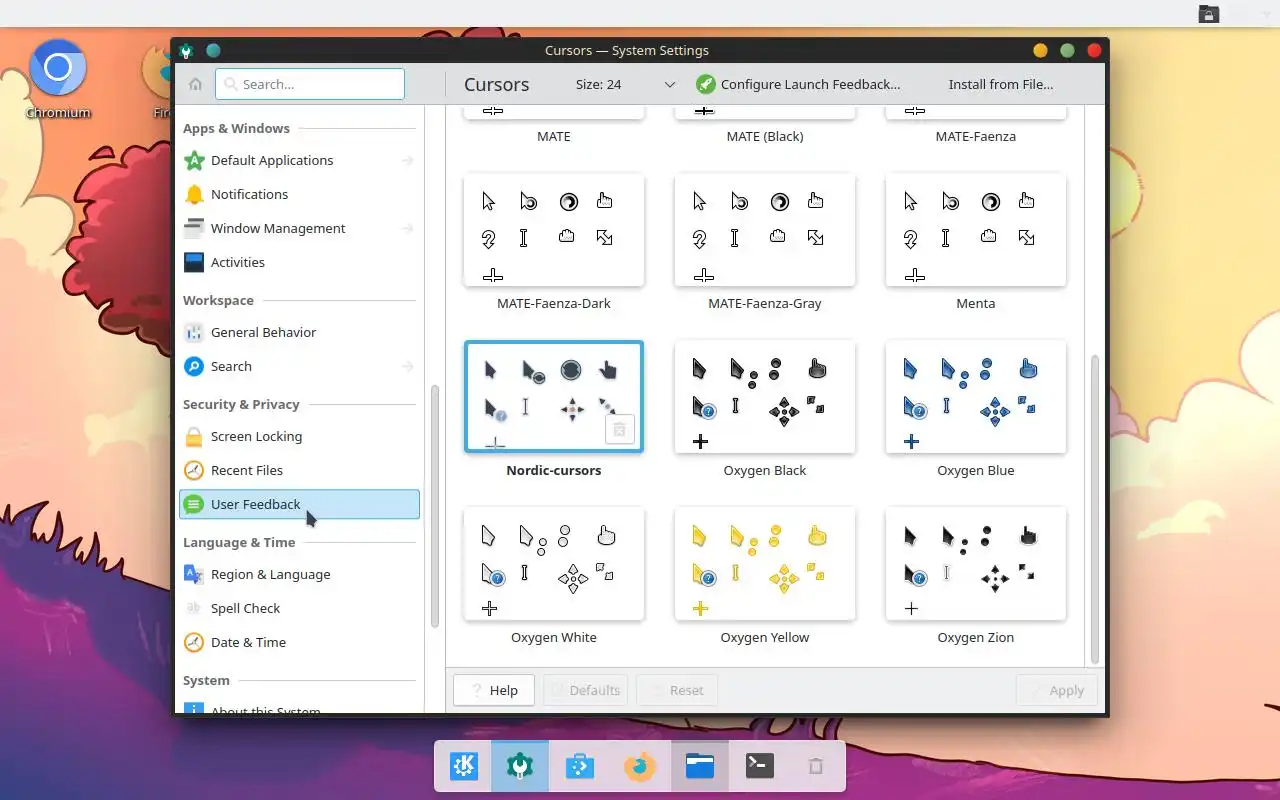Expand the Window Management submenu arrow
This screenshot has height=800, width=1280.
tap(407, 228)
